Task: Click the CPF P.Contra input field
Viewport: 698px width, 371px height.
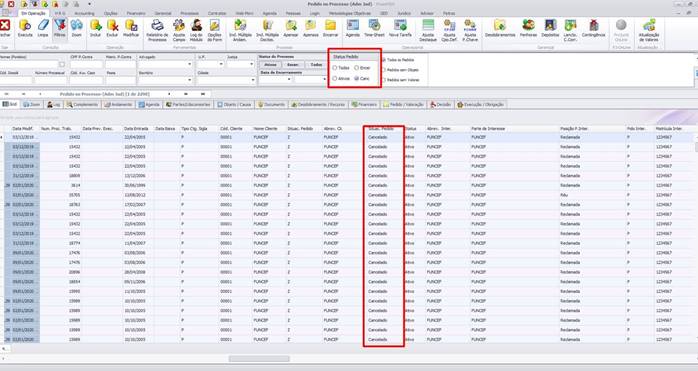Action: (86, 64)
